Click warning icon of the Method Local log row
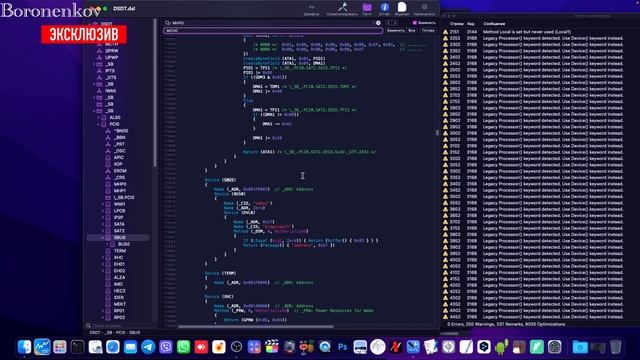This screenshot has height=360, width=640. point(445,32)
